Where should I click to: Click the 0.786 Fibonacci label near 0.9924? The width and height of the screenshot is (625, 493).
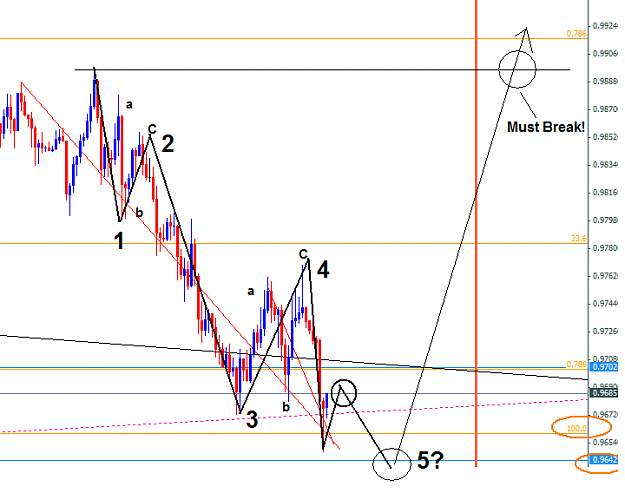pyautogui.click(x=576, y=33)
